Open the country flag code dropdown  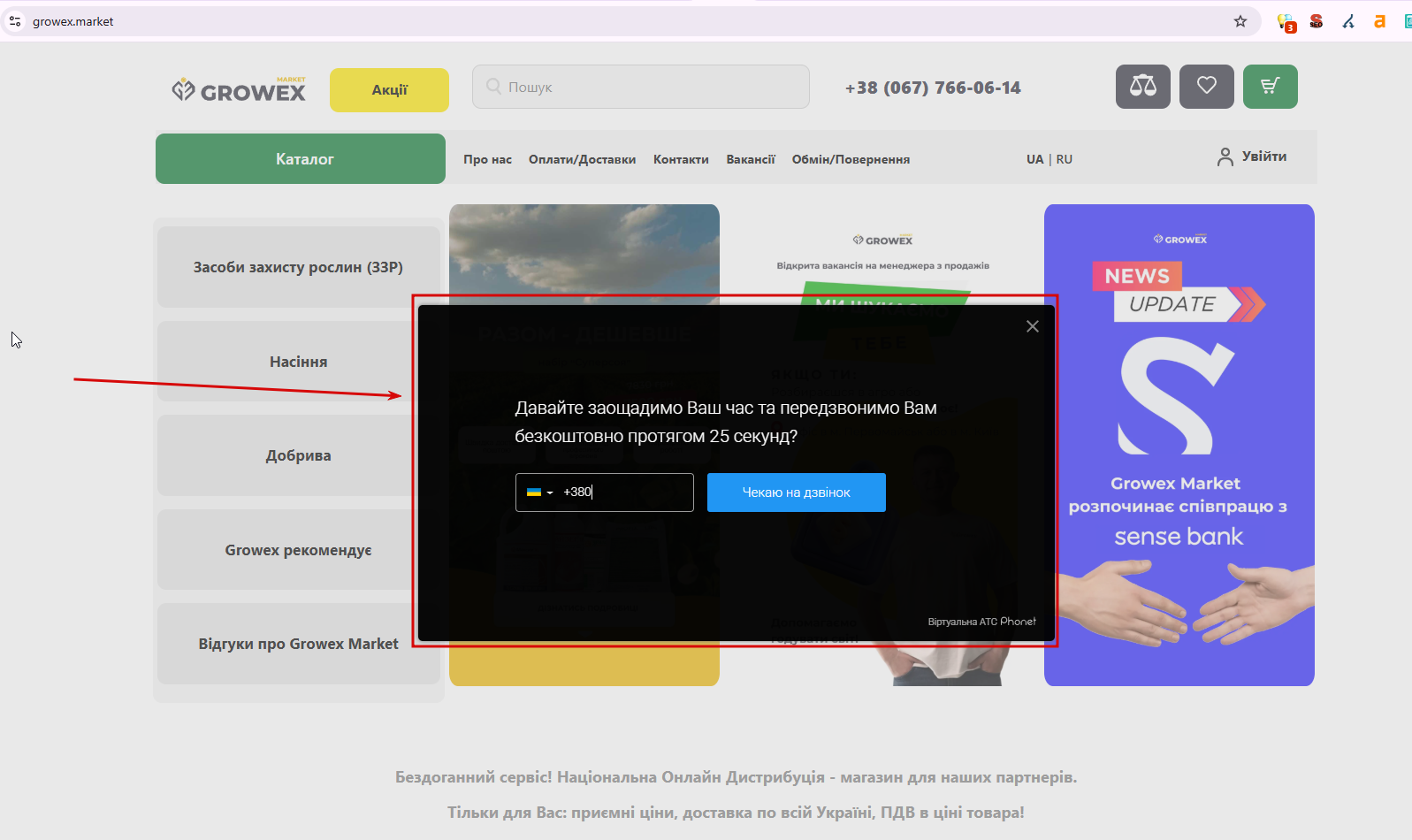539,493
